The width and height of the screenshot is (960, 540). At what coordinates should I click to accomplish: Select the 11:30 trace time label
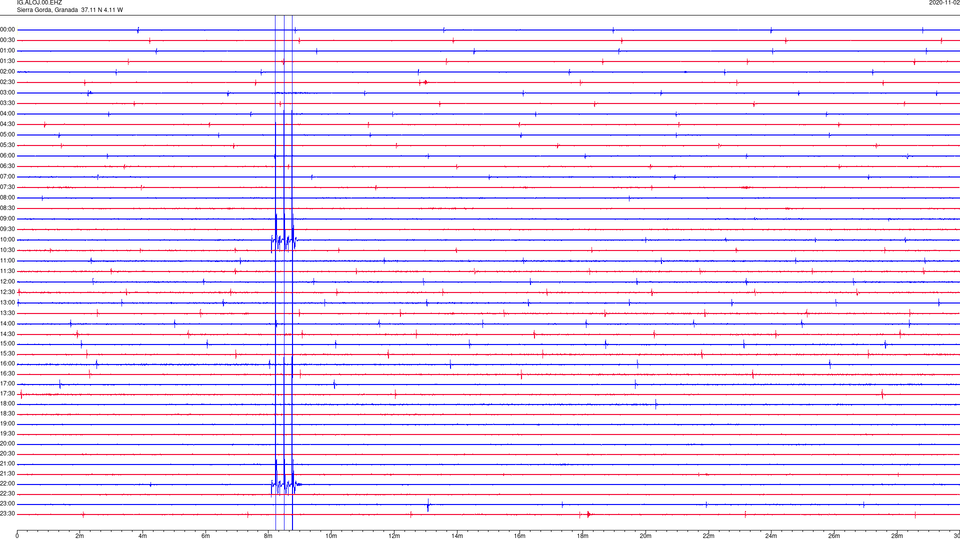[x=8, y=271]
